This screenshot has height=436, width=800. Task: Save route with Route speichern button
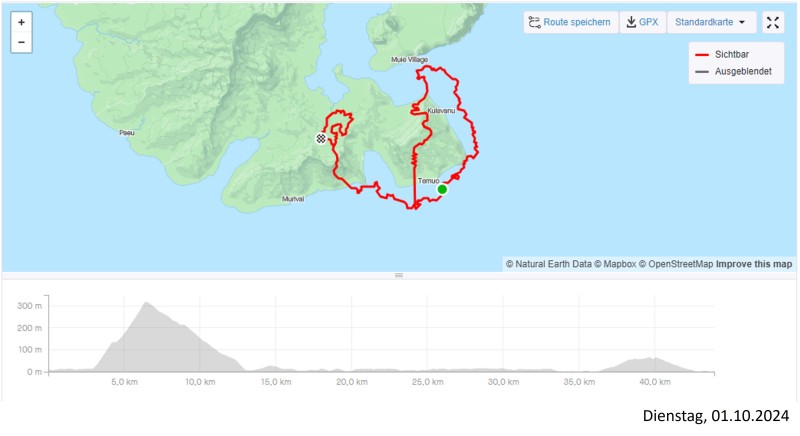(570, 22)
